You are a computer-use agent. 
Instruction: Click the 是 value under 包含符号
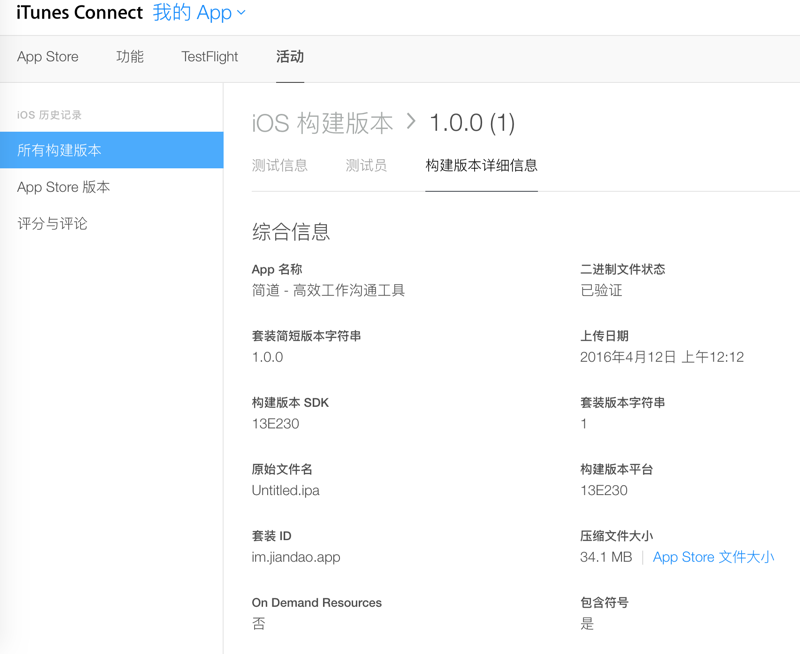pyautogui.click(x=587, y=623)
